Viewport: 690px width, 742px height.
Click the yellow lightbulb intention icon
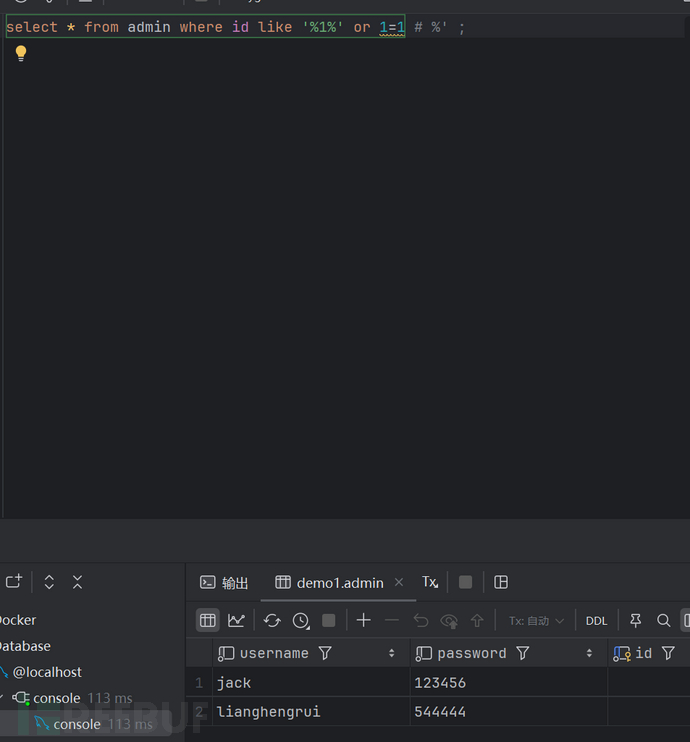pos(21,53)
